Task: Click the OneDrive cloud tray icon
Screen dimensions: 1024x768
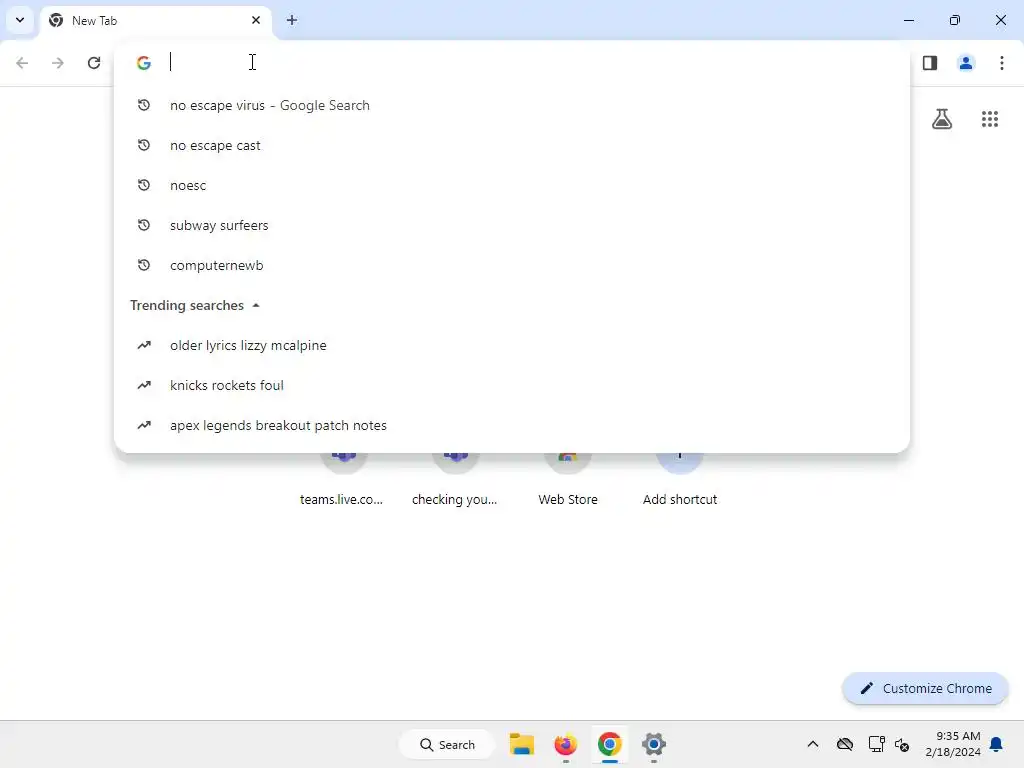Action: coord(845,744)
